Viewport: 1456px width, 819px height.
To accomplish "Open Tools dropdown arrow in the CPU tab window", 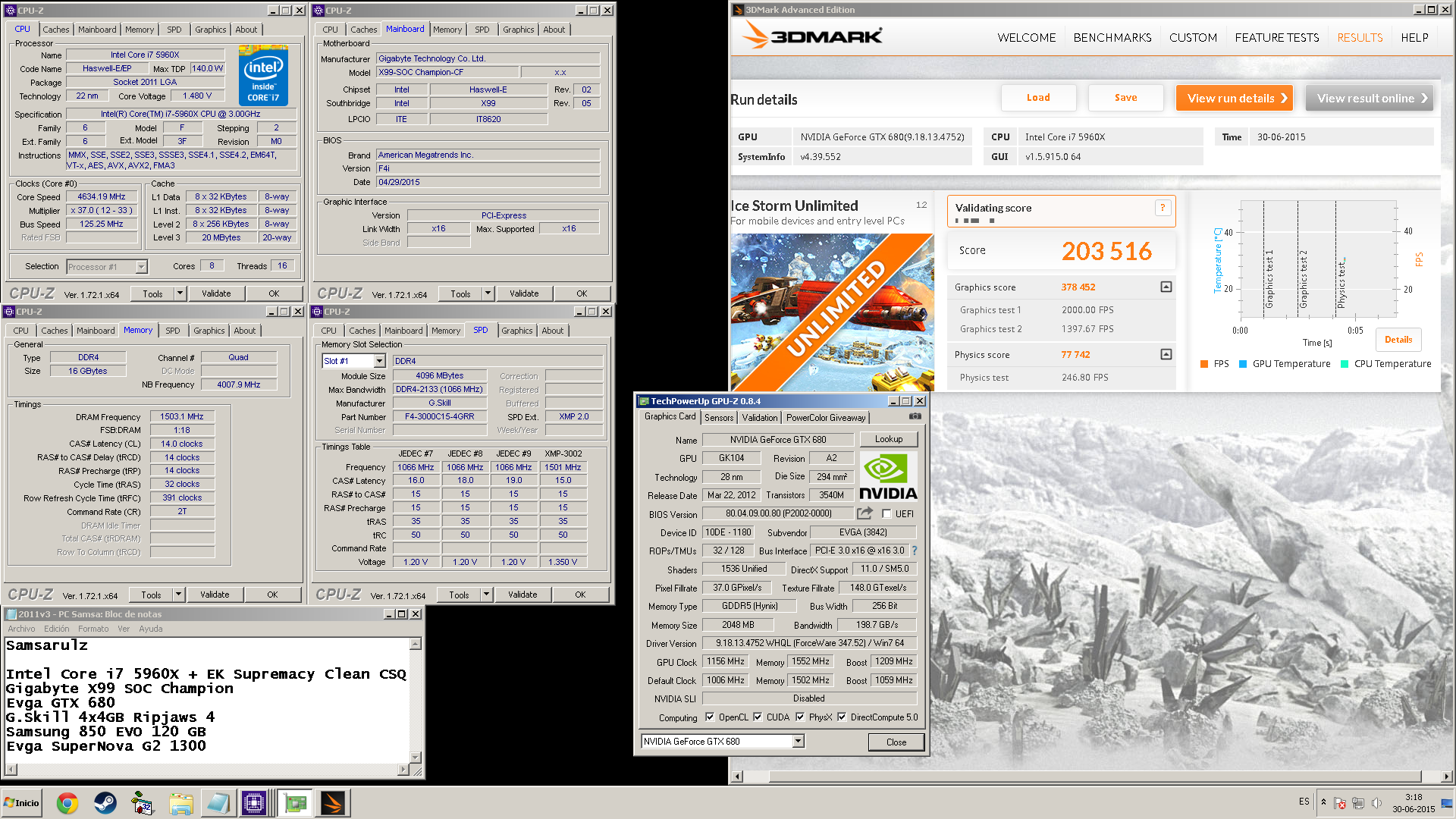I will [180, 293].
